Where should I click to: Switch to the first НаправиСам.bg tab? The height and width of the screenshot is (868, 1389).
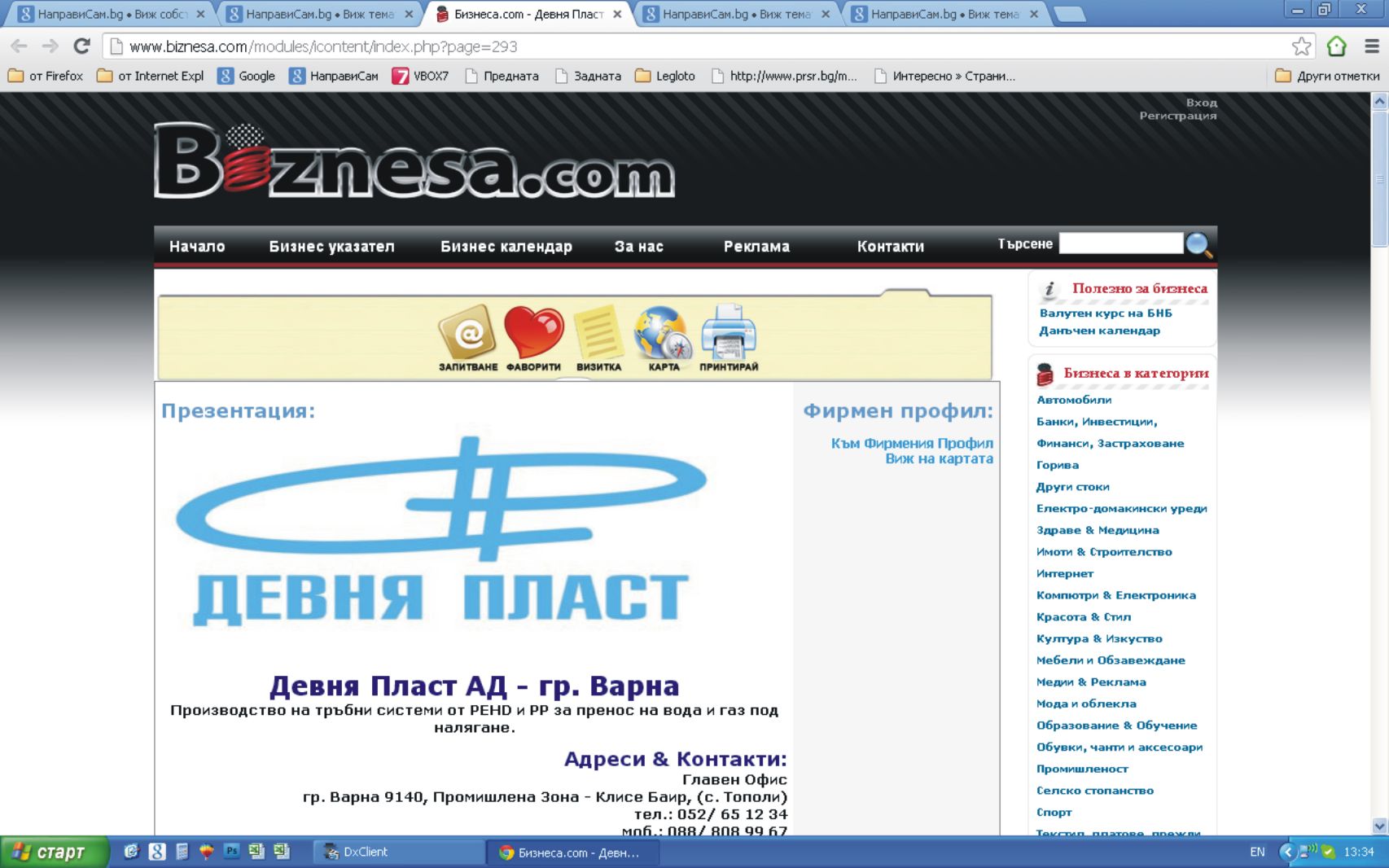[x=106, y=14]
